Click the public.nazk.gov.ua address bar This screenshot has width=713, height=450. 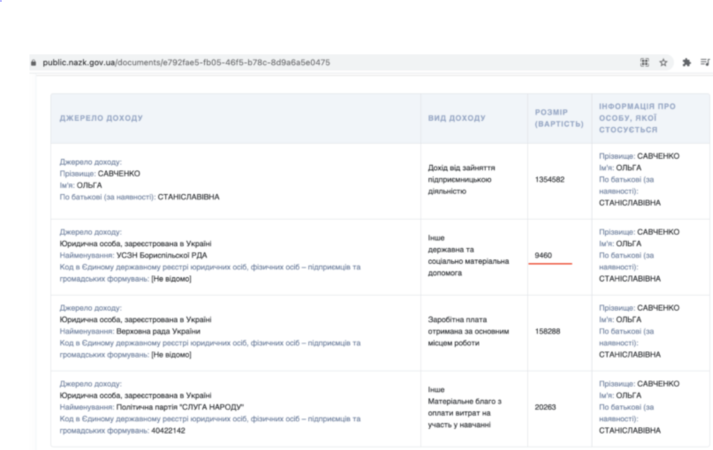tap(186, 62)
